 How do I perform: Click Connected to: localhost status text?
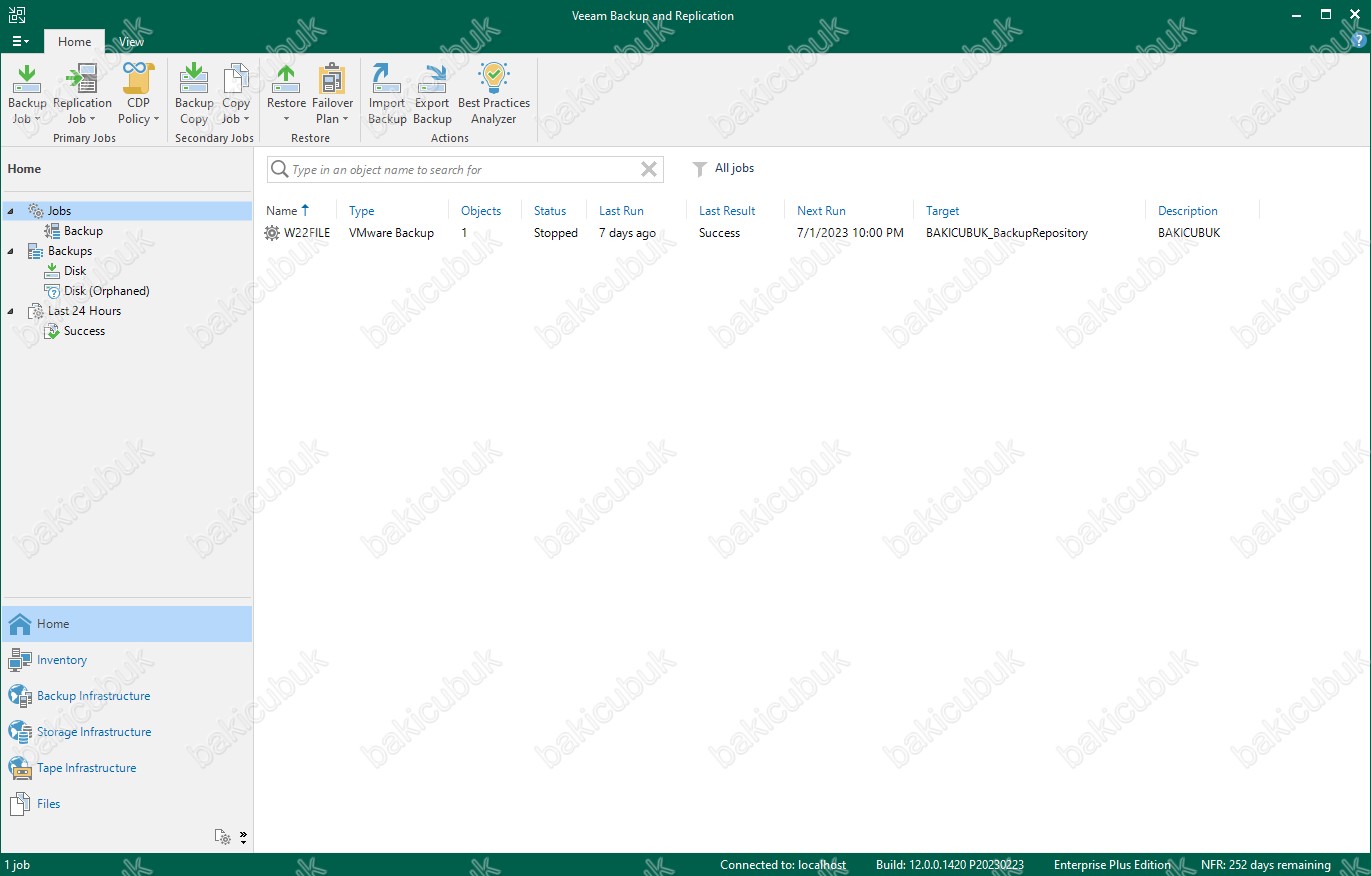783,865
